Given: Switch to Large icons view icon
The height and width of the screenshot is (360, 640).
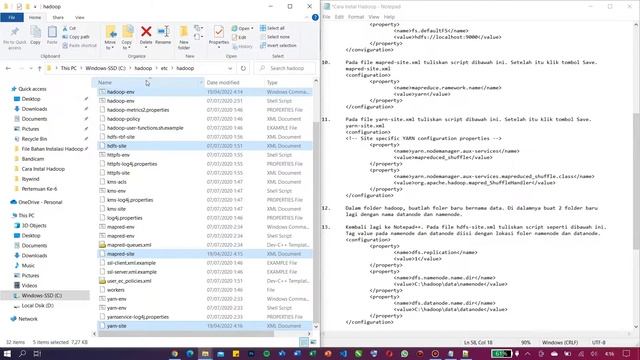Looking at the screenshot, I should click(x=313, y=342).
